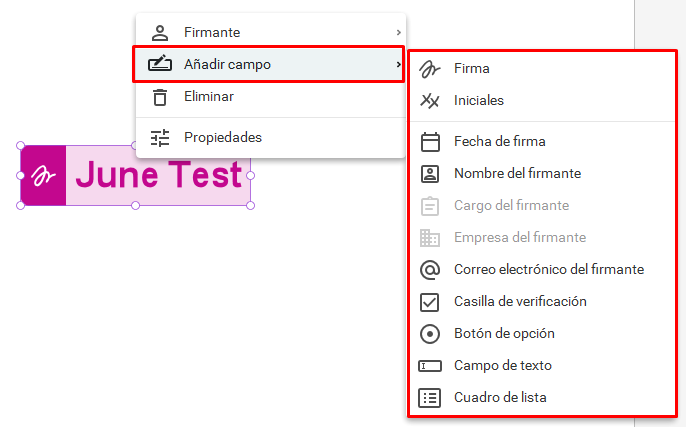Click the at-sign email icon

(x=430, y=270)
